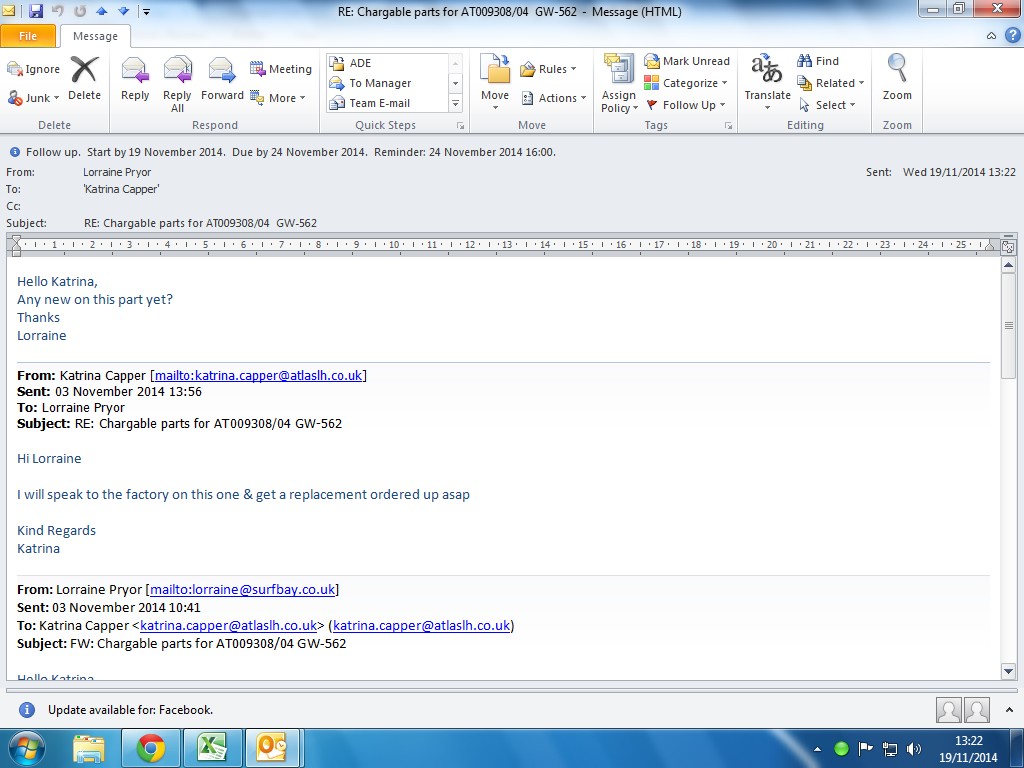Expand the Related dropdown
Image resolution: width=1024 pixels, height=768 pixels.
click(x=861, y=83)
